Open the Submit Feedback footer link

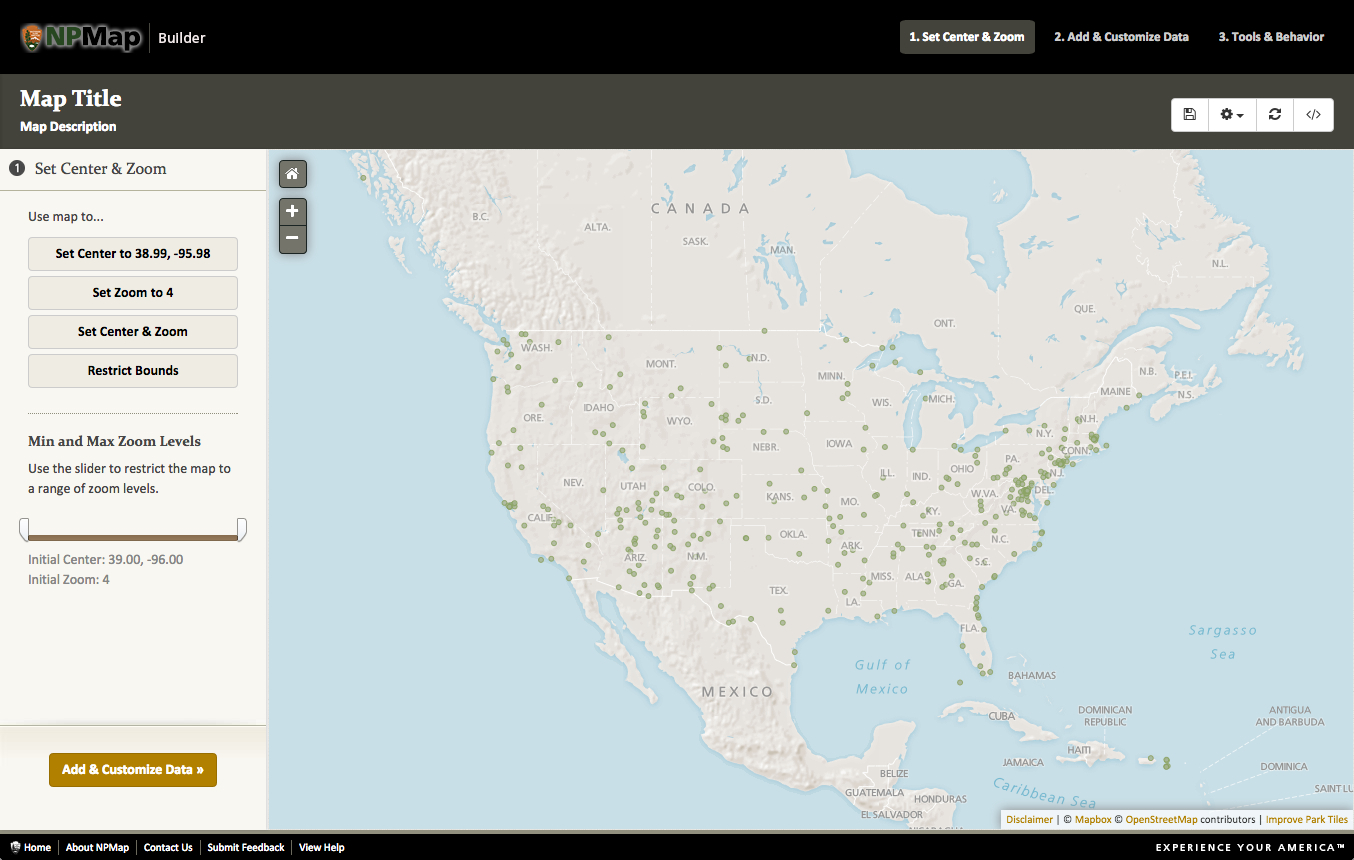tap(246, 848)
